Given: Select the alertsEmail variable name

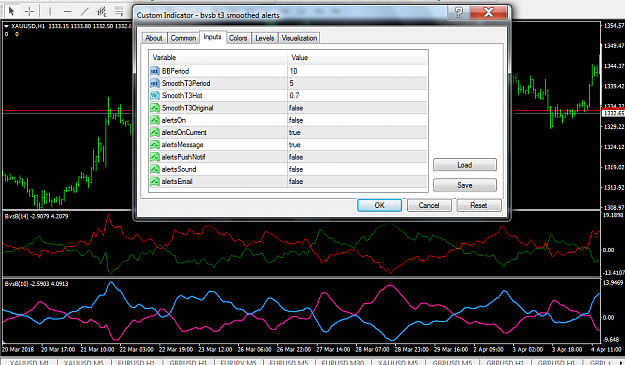Looking at the screenshot, I should (177, 182).
